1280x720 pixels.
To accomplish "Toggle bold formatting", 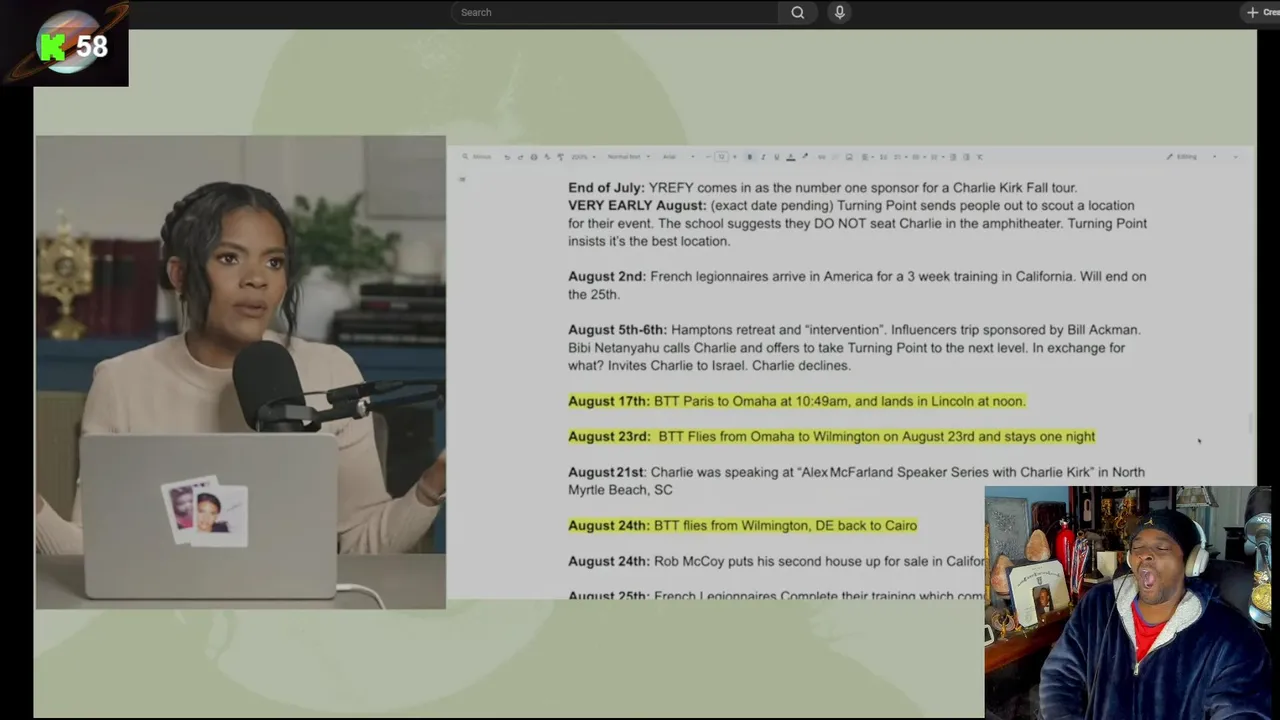I will click(749, 157).
